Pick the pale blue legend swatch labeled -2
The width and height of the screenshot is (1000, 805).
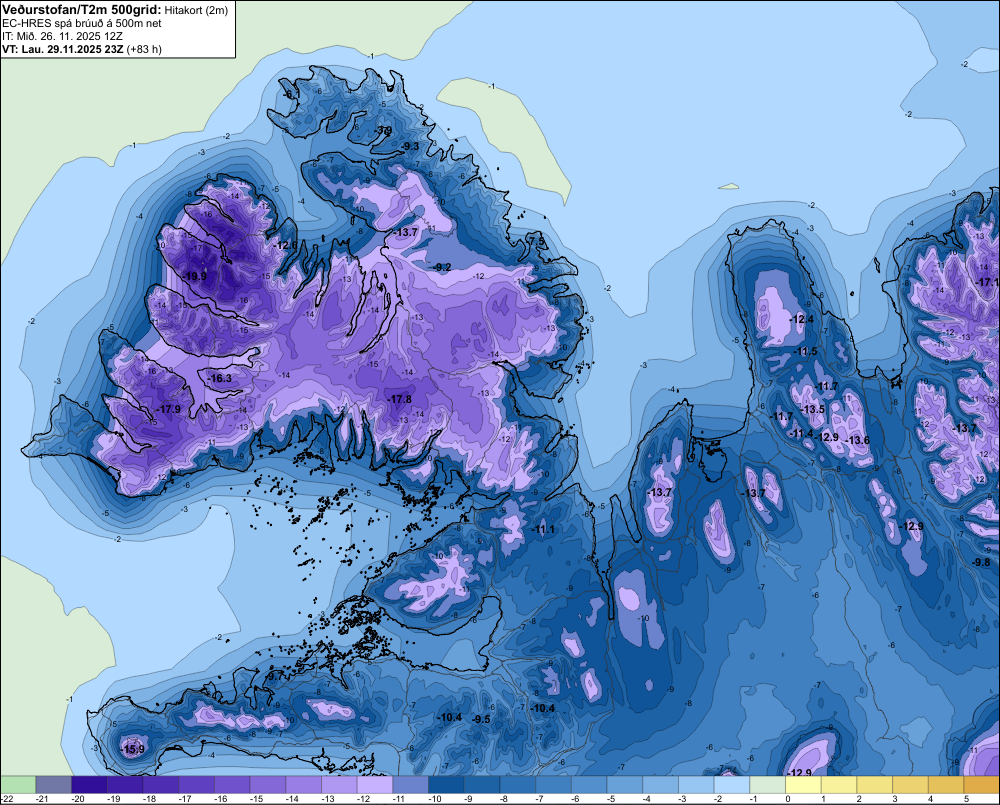[732, 785]
